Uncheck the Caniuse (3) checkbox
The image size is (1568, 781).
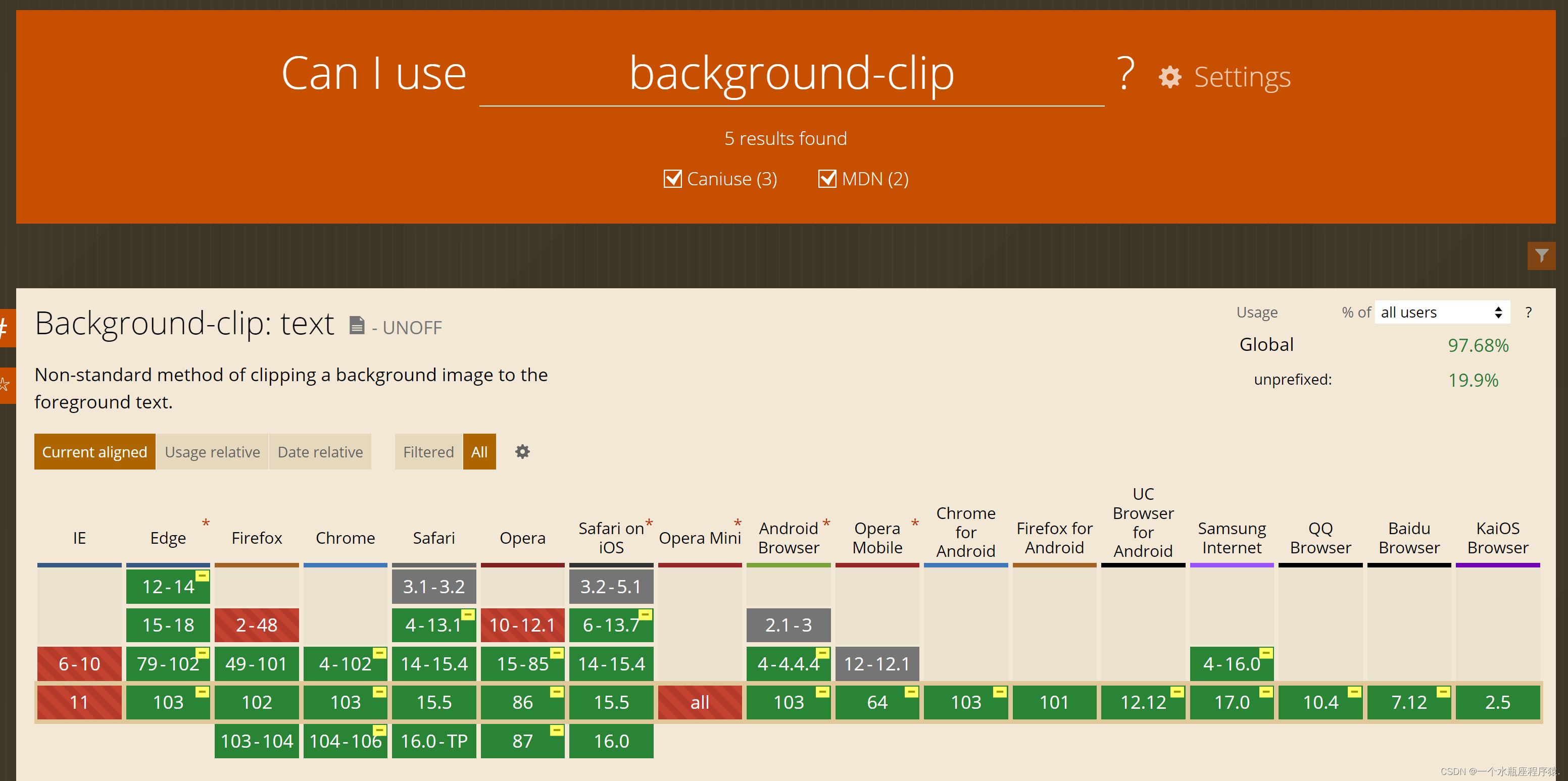click(672, 179)
